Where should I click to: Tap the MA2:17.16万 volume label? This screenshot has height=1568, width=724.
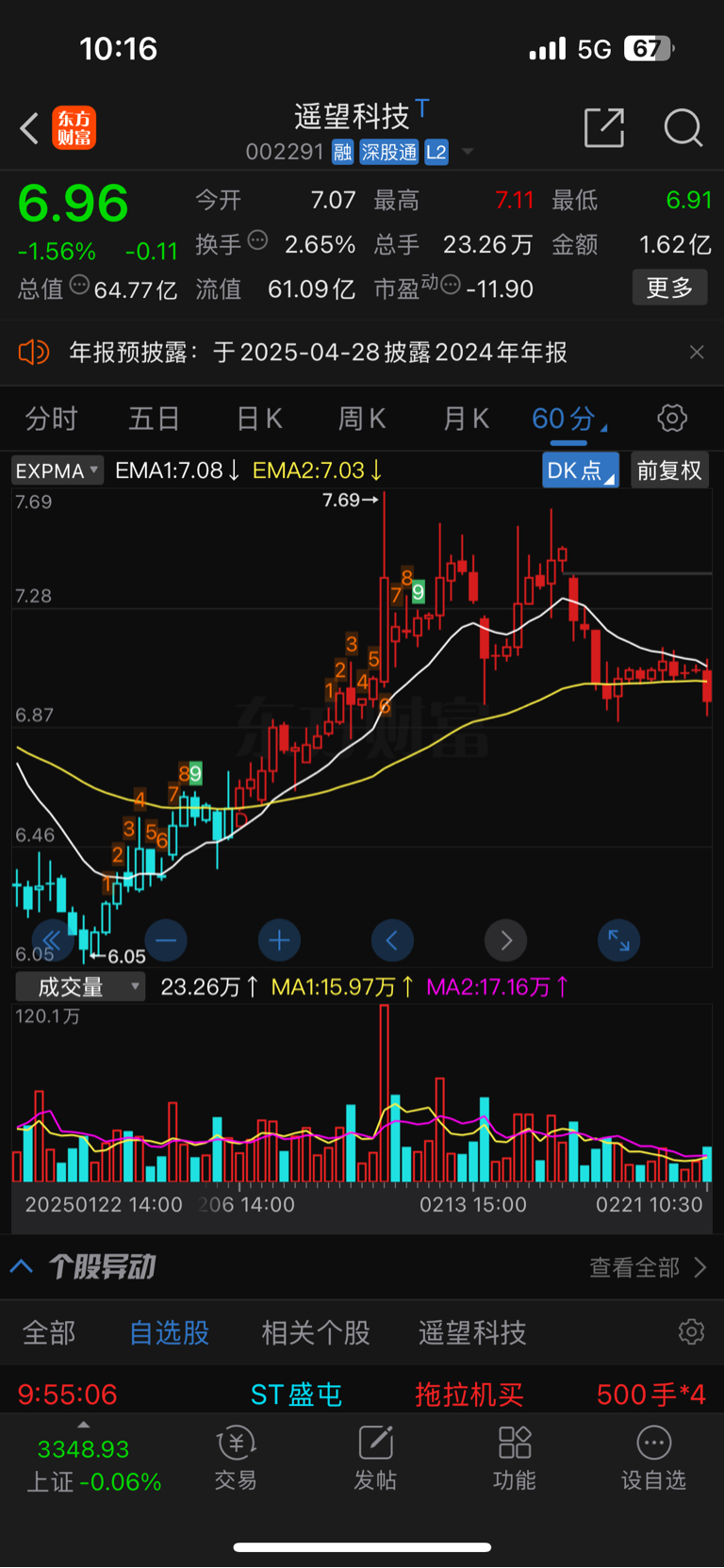click(x=498, y=987)
